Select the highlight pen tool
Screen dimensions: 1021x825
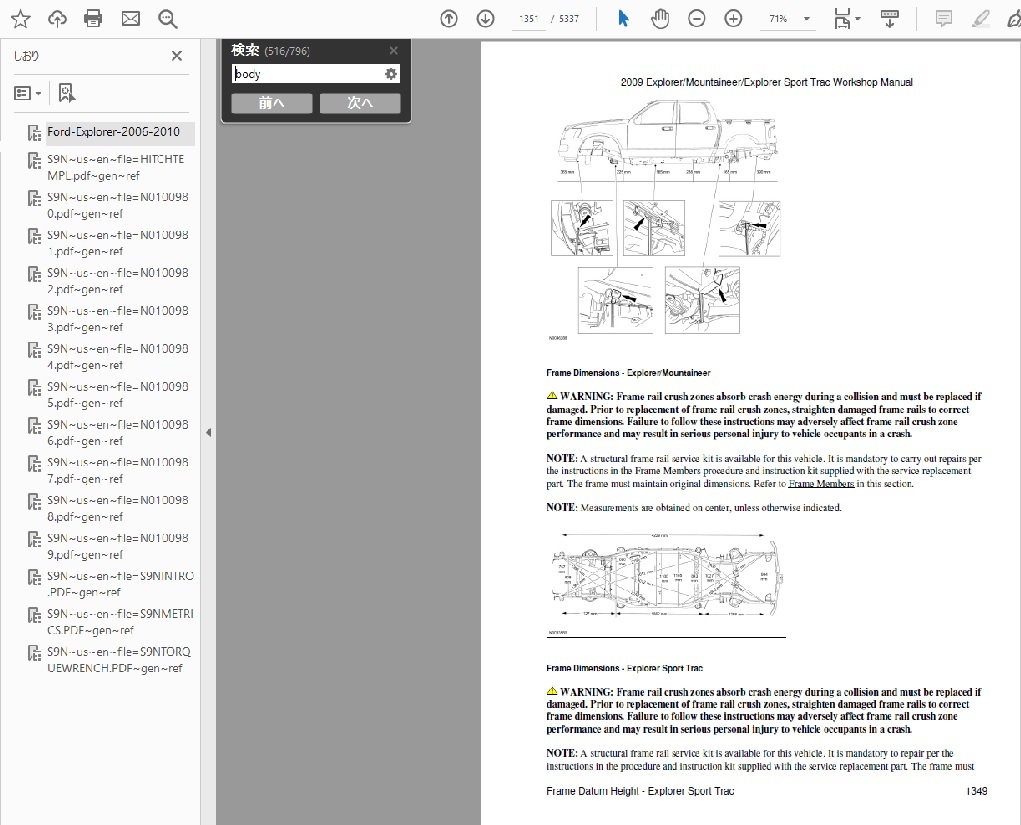(980, 19)
